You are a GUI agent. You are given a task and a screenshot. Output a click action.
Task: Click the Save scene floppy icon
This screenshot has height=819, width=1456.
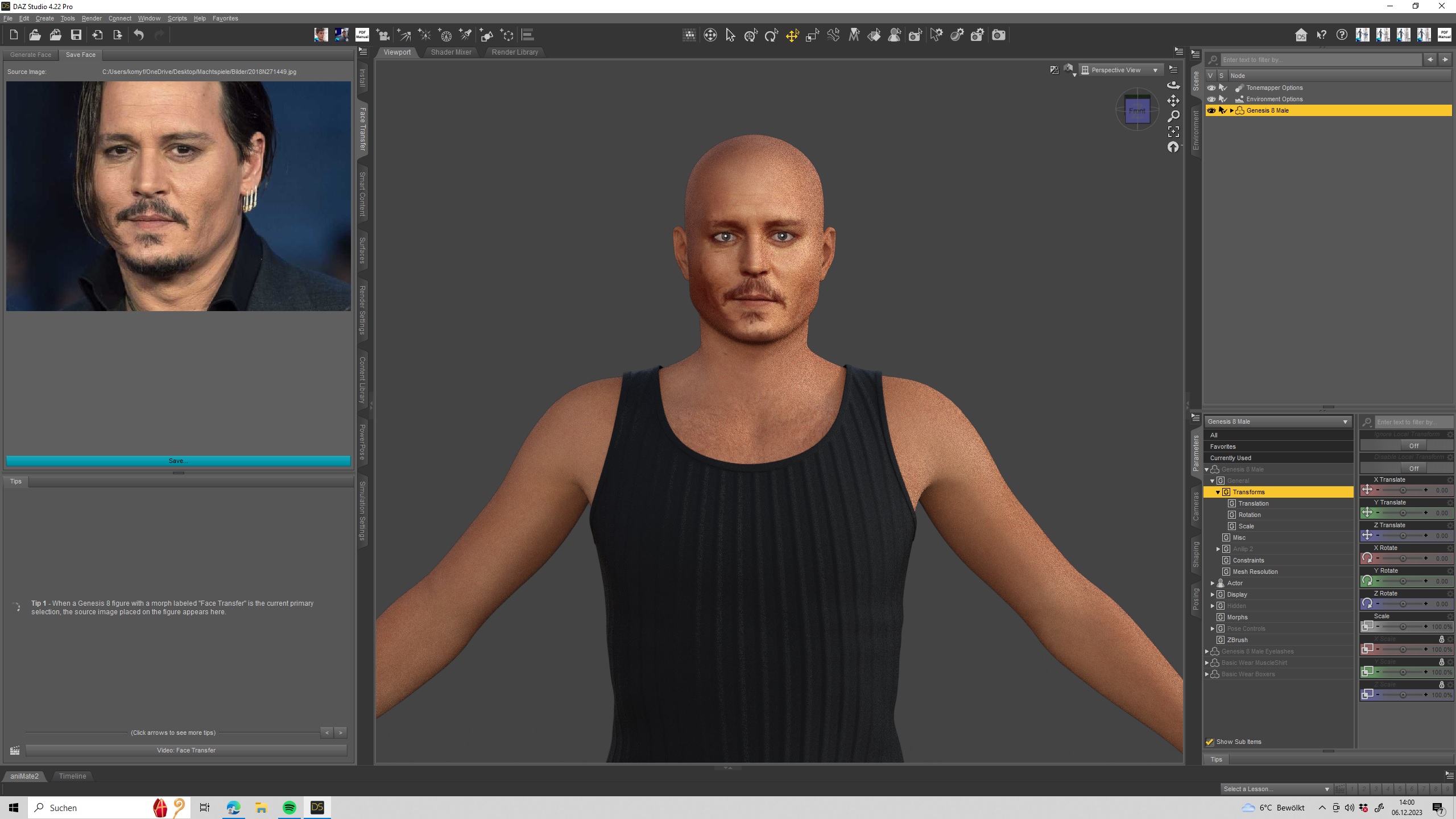[x=76, y=35]
